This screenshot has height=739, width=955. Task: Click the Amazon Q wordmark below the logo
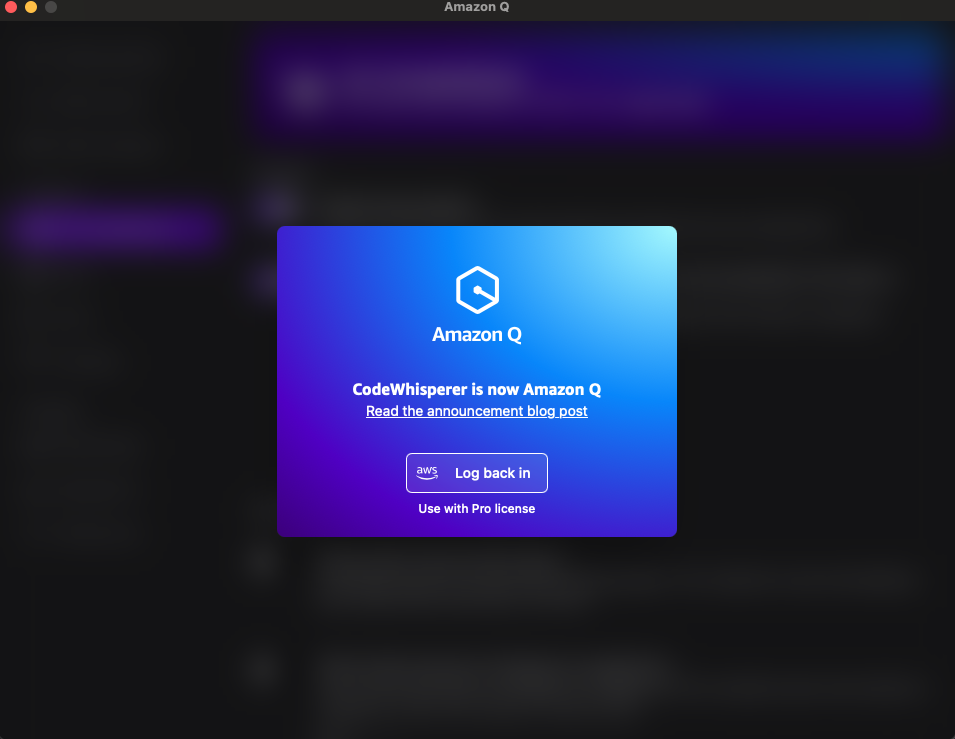point(477,335)
